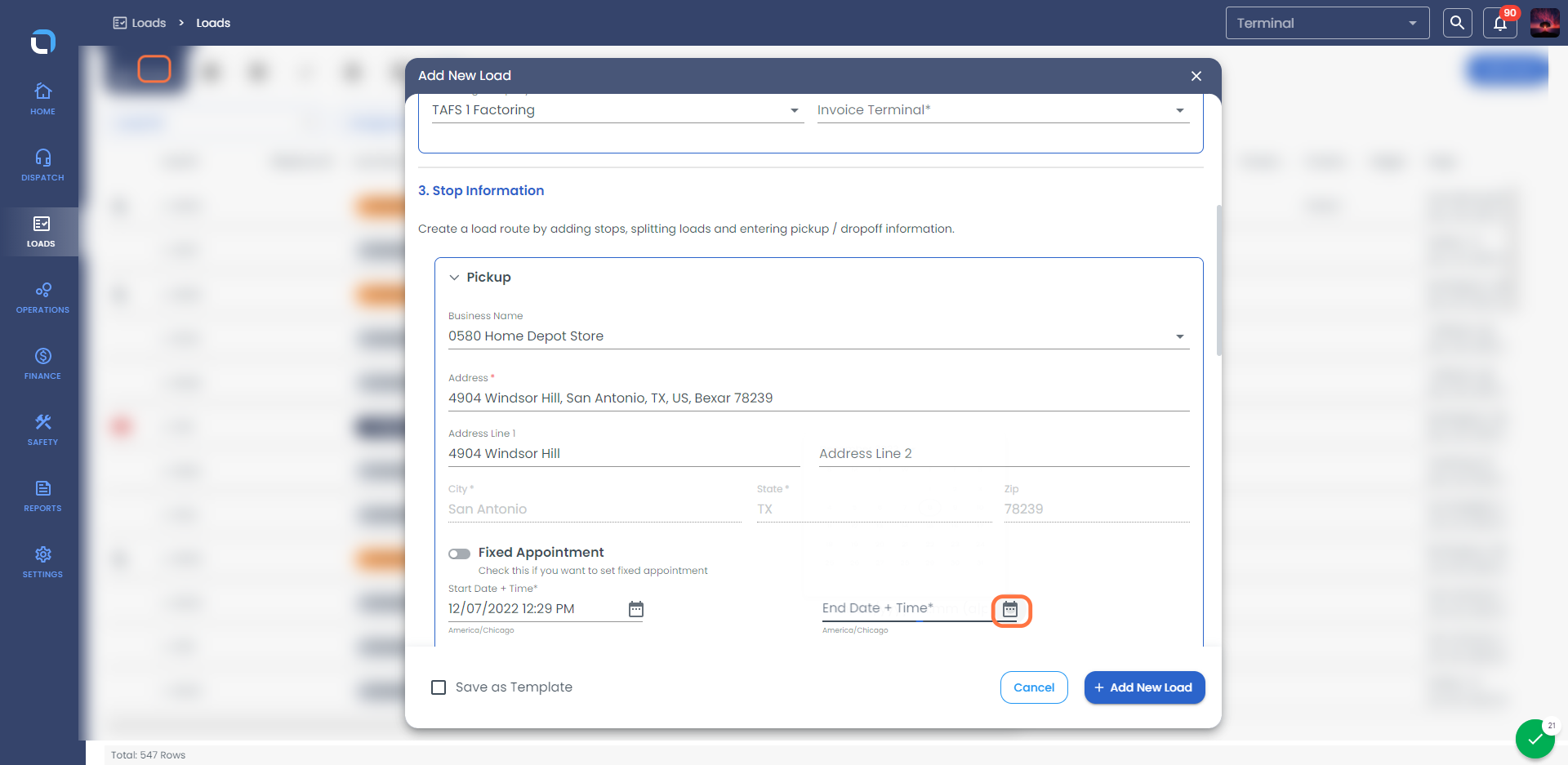
Task: Go to Loads in the sidebar
Action: click(41, 232)
